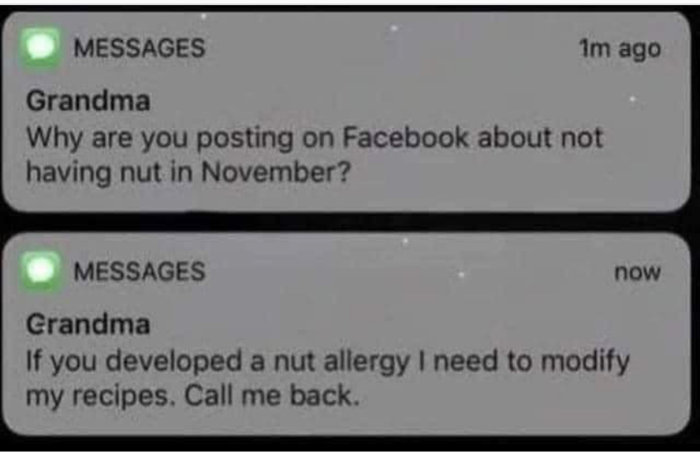
Task: Open the 'Why are you posting on Facebook' message
Action: 315,155
